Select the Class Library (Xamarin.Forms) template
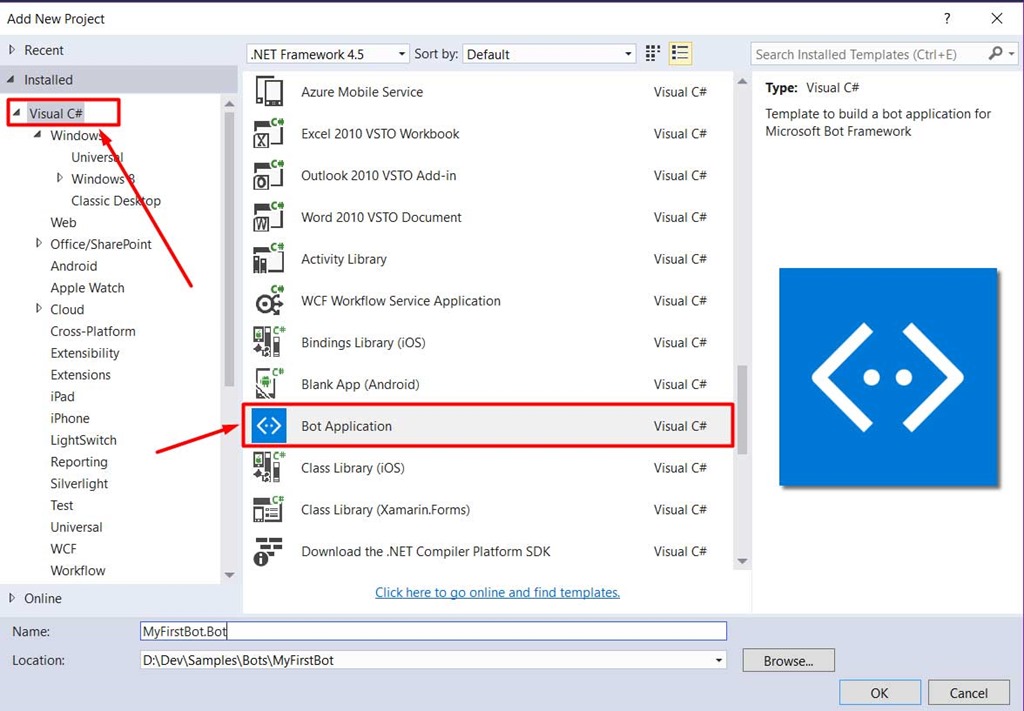Screen dimensions: 1024x711 click(x=267, y=509)
